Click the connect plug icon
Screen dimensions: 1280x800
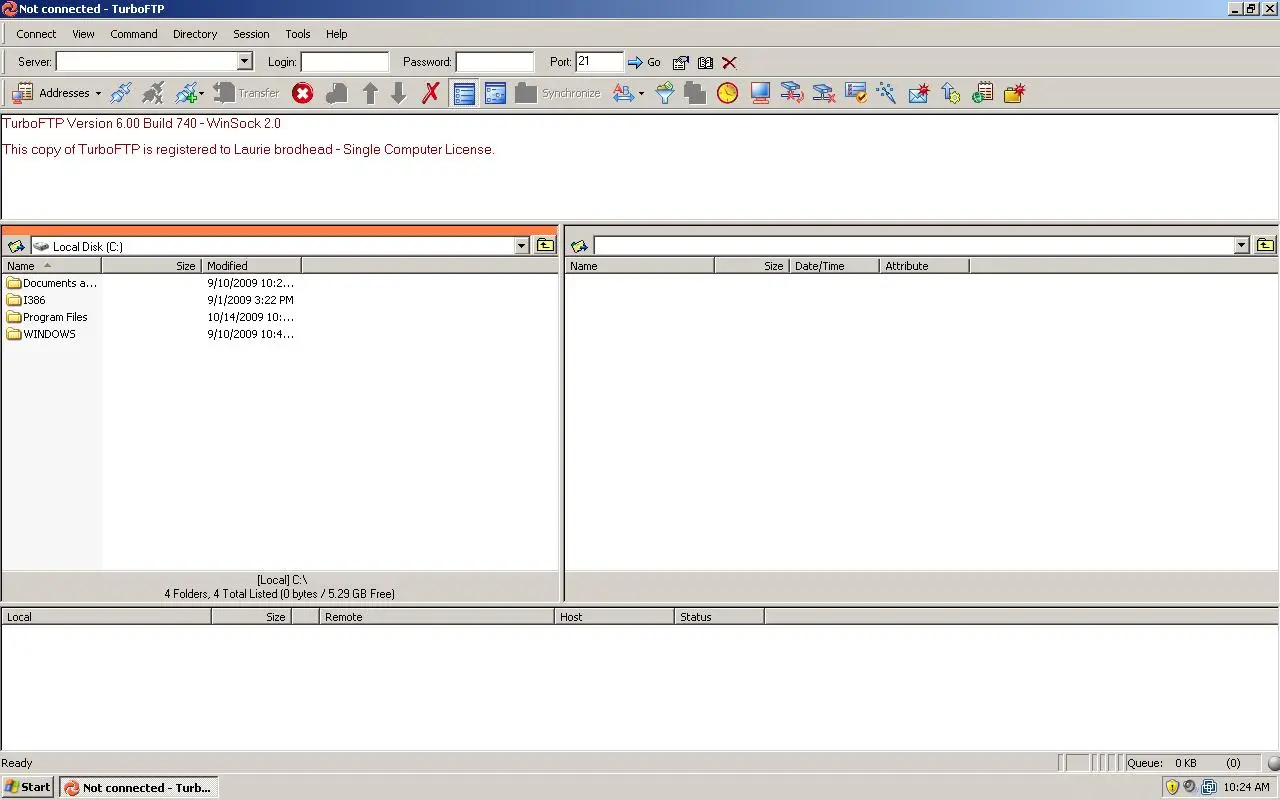click(x=121, y=93)
